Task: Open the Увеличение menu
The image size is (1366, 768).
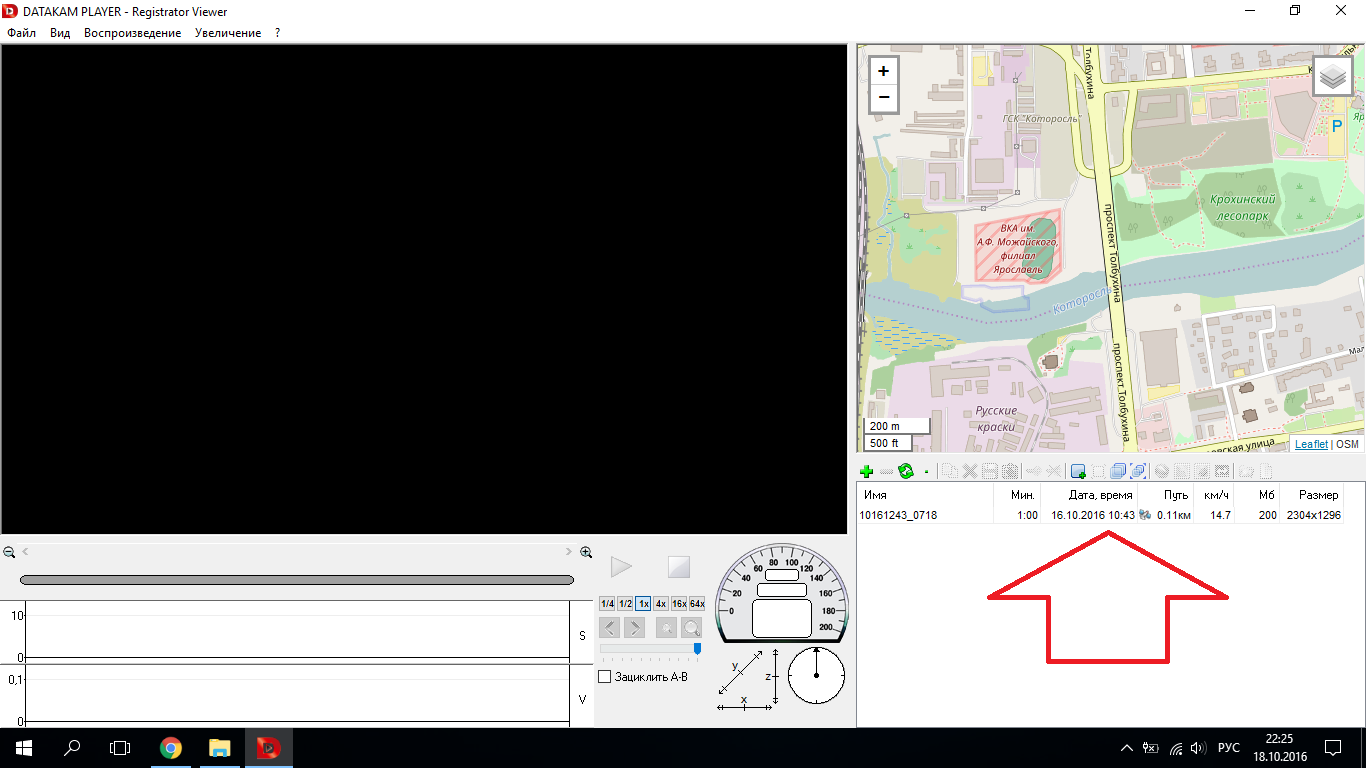Action: point(228,33)
